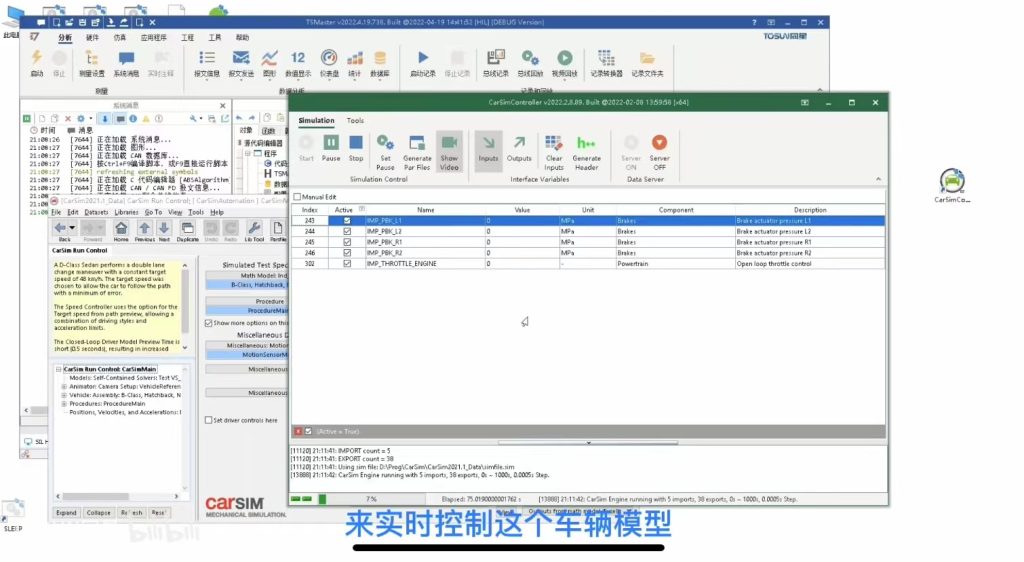Viewport: 1024px width, 562px height.
Task: Open the system messages icon in TSMaster
Action: 126,63
